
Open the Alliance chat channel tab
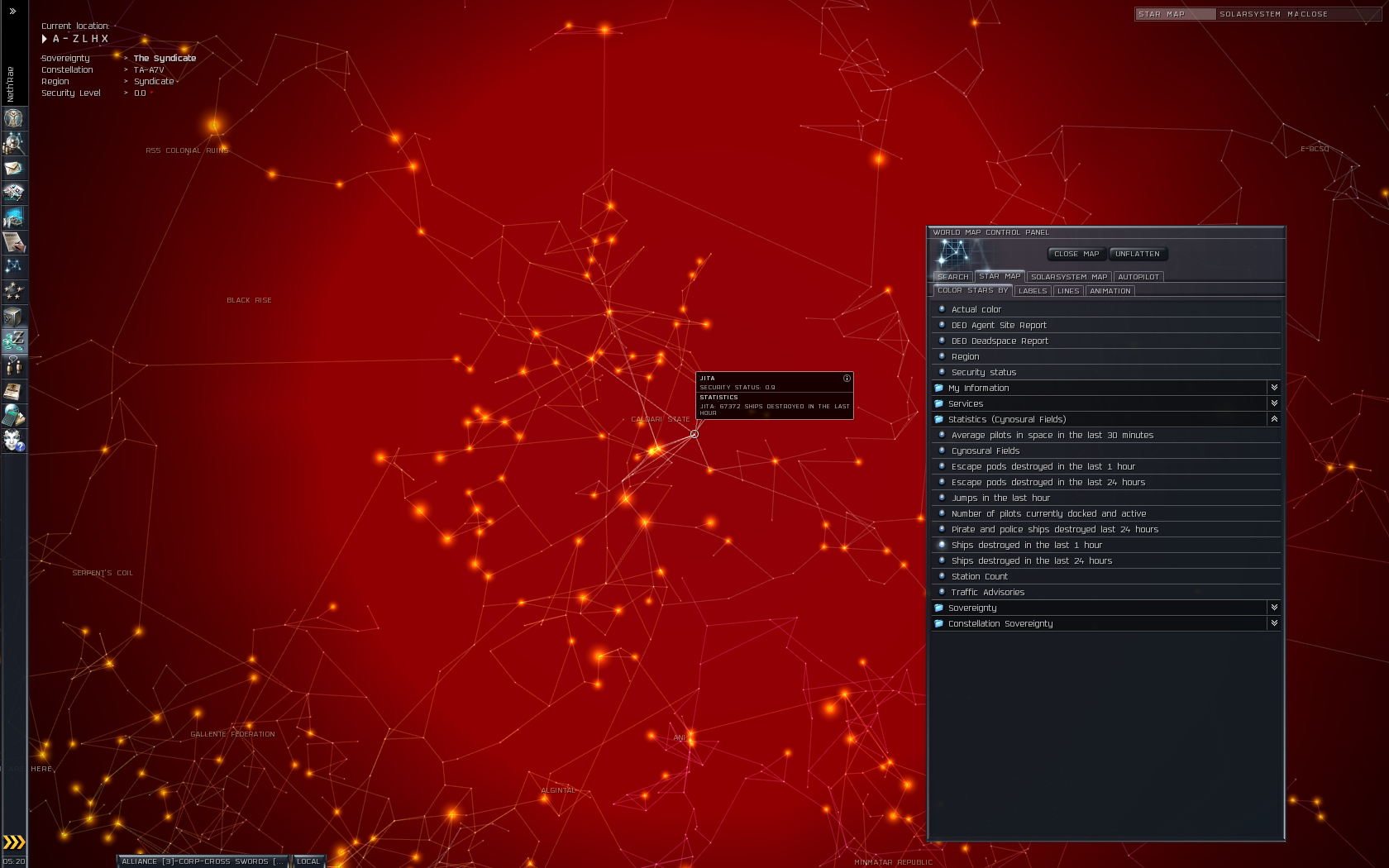203,861
